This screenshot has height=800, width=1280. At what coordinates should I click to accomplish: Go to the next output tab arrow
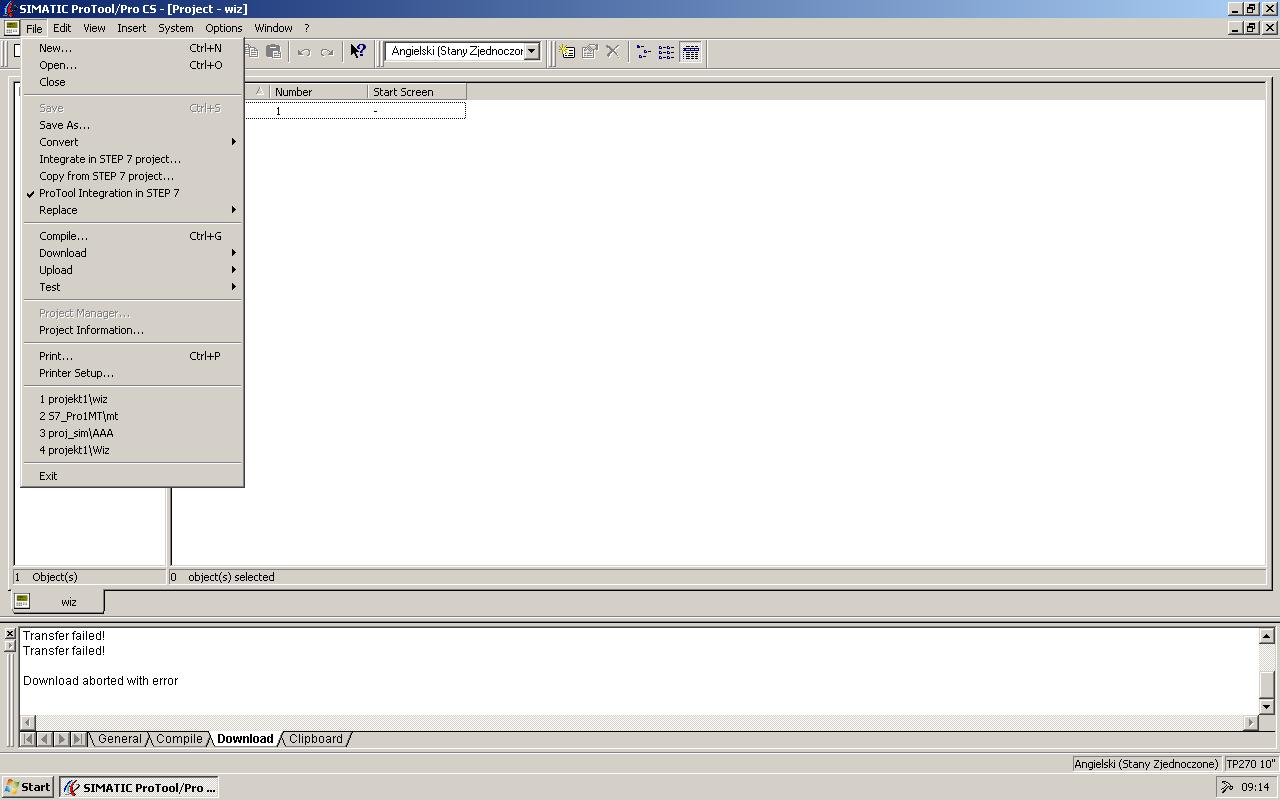pos(61,739)
